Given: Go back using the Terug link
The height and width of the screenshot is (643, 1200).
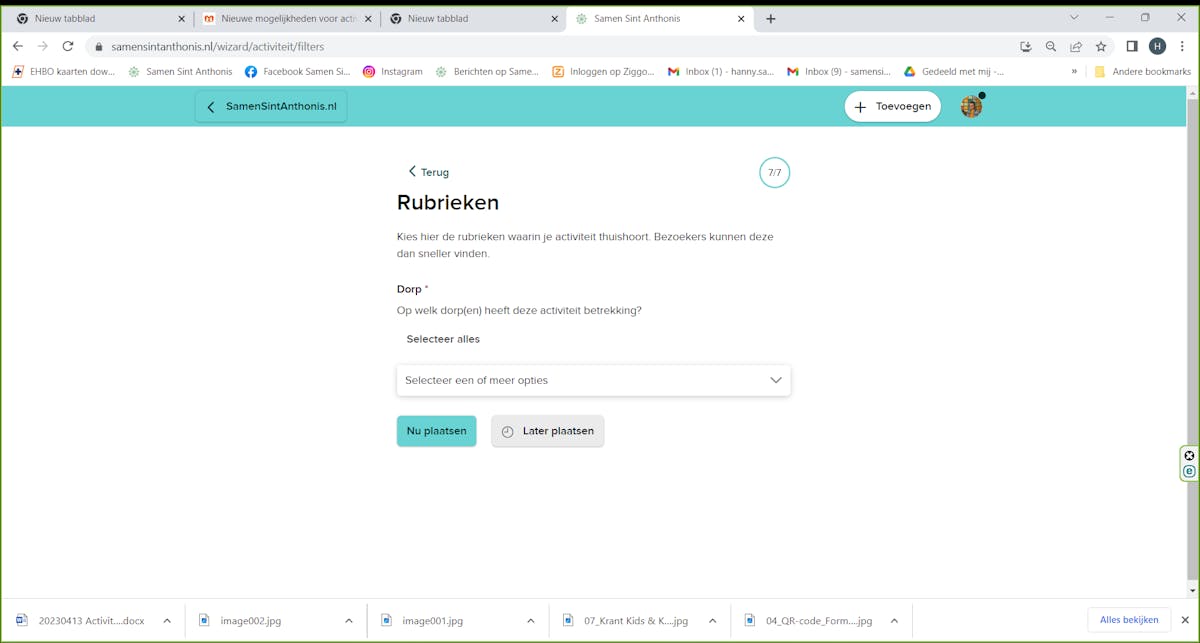Looking at the screenshot, I should pyautogui.click(x=428, y=172).
